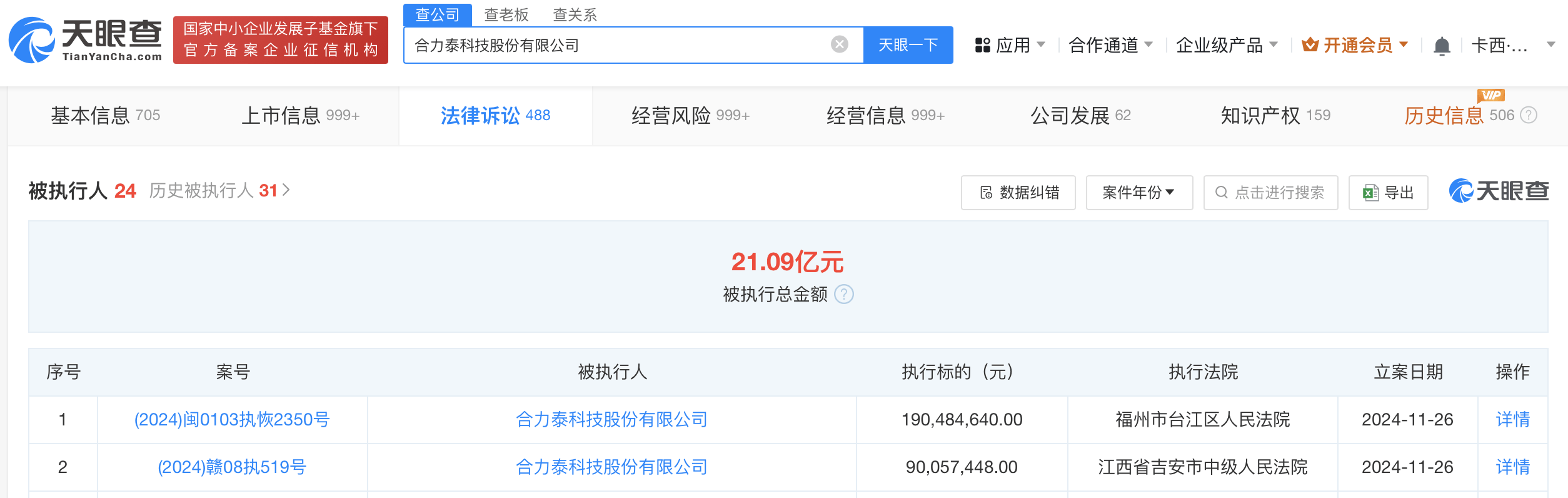This screenshot has width=1568, height=498.
Task: Click the 21.09亿元 total amount
Action: tap(788, 262)
